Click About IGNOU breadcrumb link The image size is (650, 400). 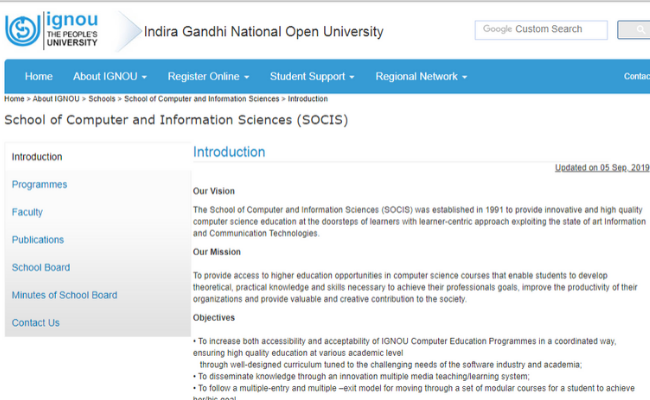(57, 99)
